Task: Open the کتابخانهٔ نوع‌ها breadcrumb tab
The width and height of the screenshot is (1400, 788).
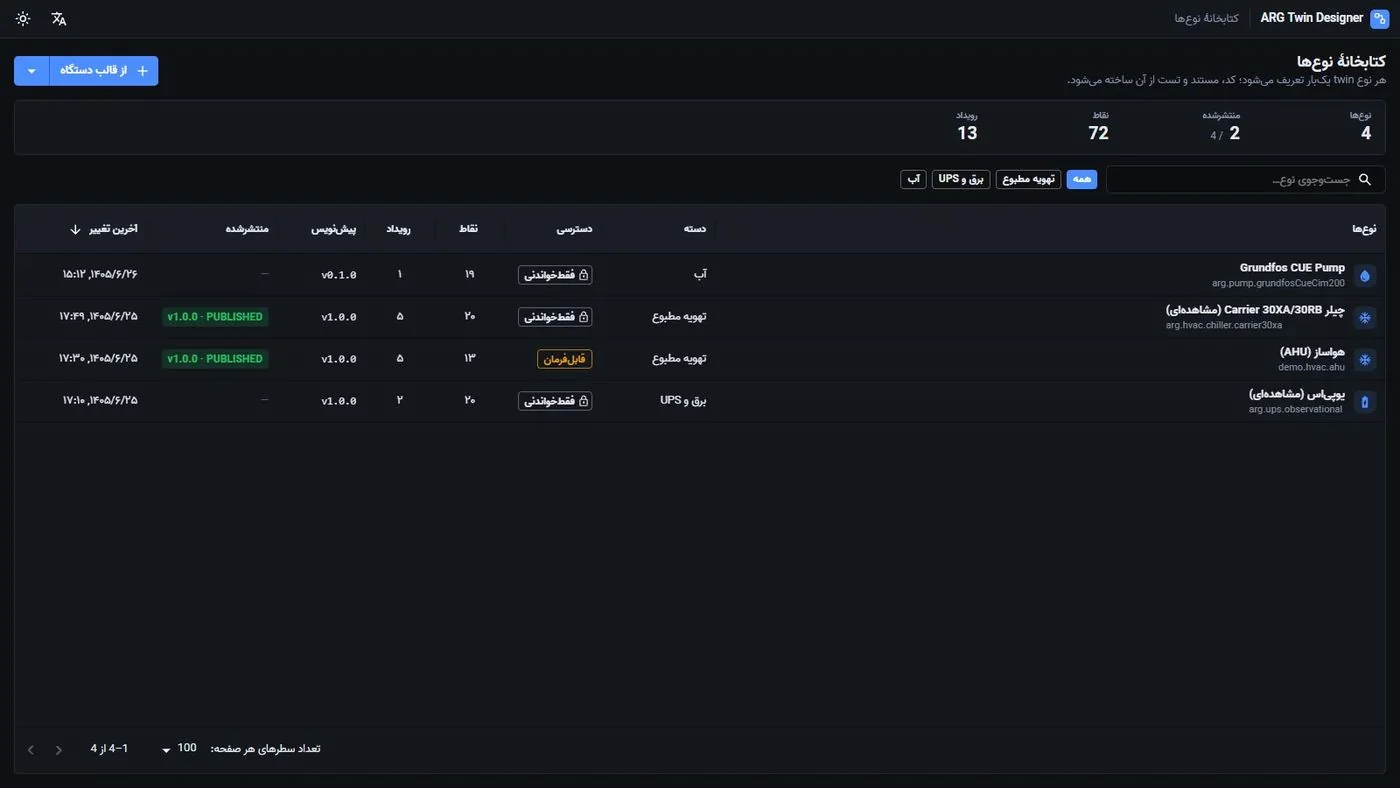Action: click(1206, 19)
